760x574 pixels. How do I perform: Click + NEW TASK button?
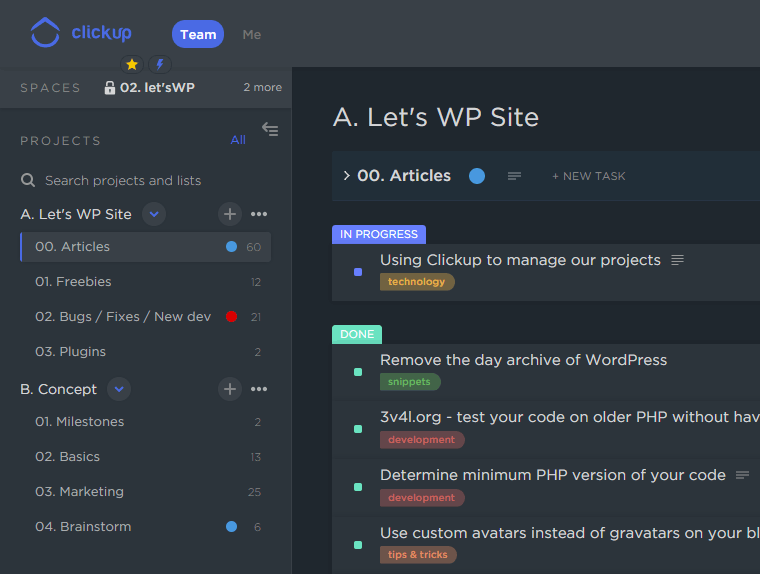(x=588, y=176)
